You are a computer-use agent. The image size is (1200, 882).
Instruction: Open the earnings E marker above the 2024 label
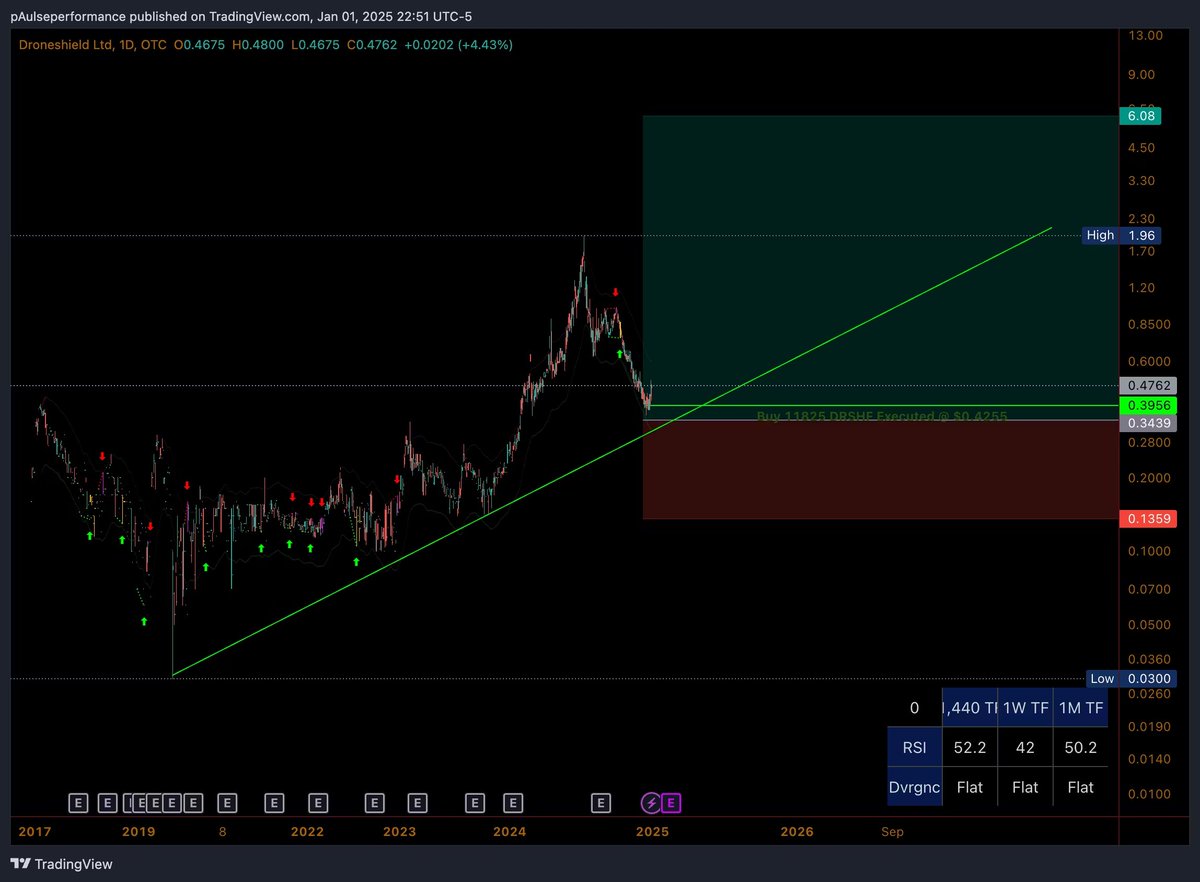[513, 802]
